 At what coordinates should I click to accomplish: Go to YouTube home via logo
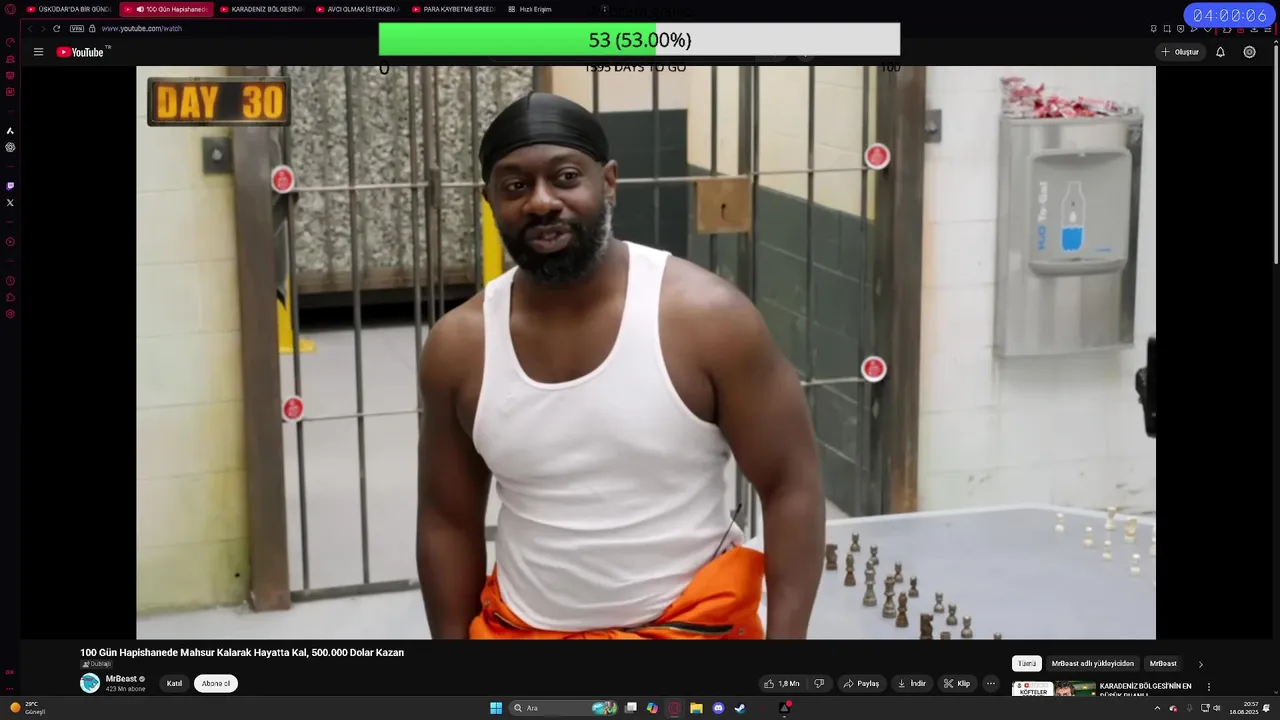(x=81, y=52)
